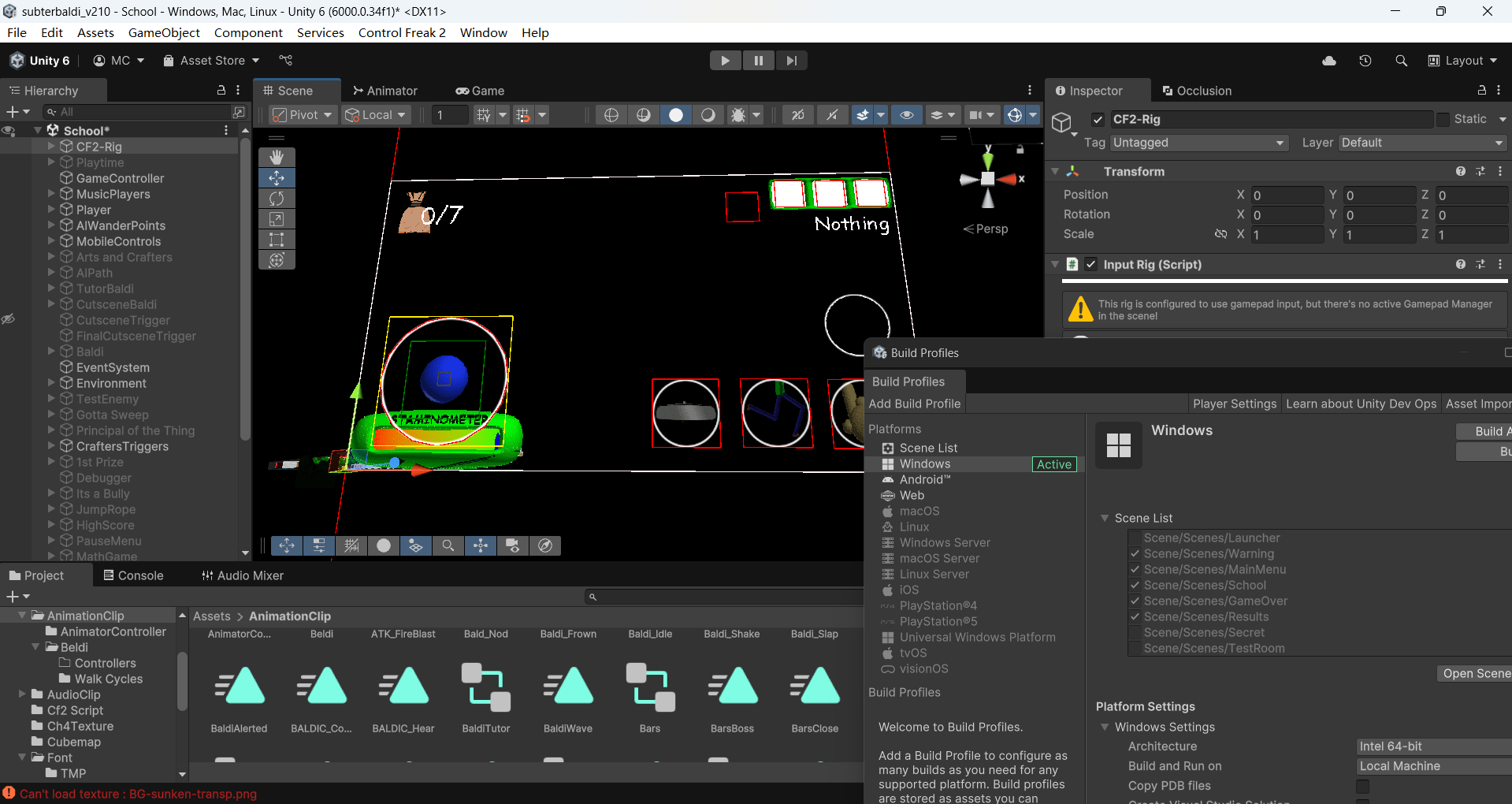Click the Pause button

(758, 61)
